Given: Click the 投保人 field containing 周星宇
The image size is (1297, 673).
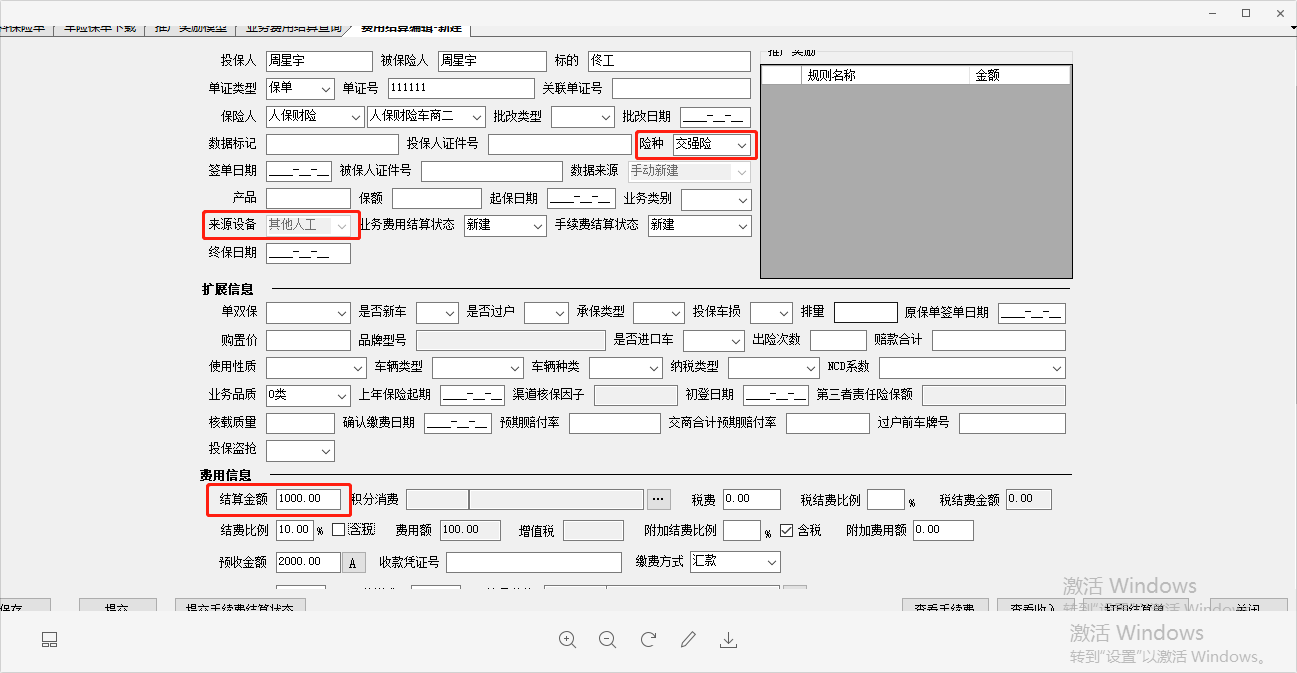Looking at the screenshot, I should pos(319,62).
